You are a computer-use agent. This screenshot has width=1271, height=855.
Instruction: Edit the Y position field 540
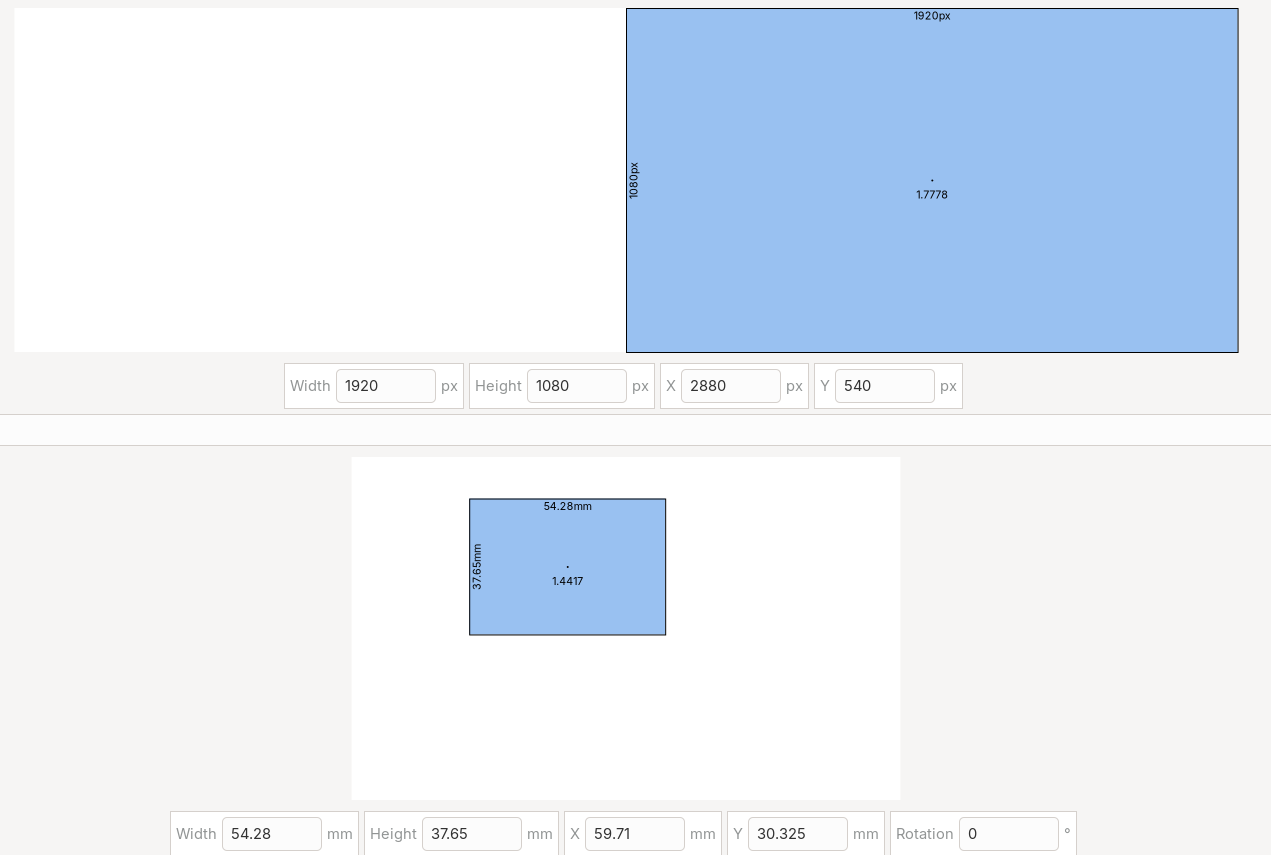point(885,386)
